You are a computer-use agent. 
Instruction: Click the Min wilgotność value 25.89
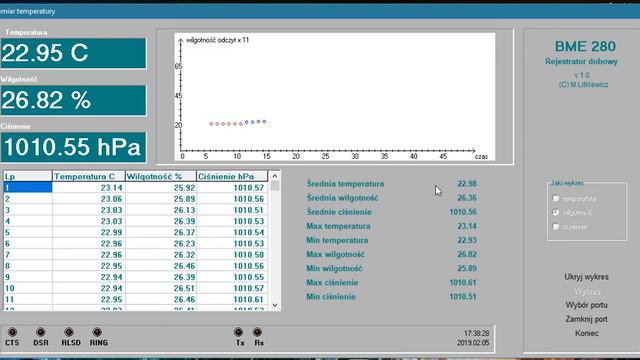click(x=467, y=269)
